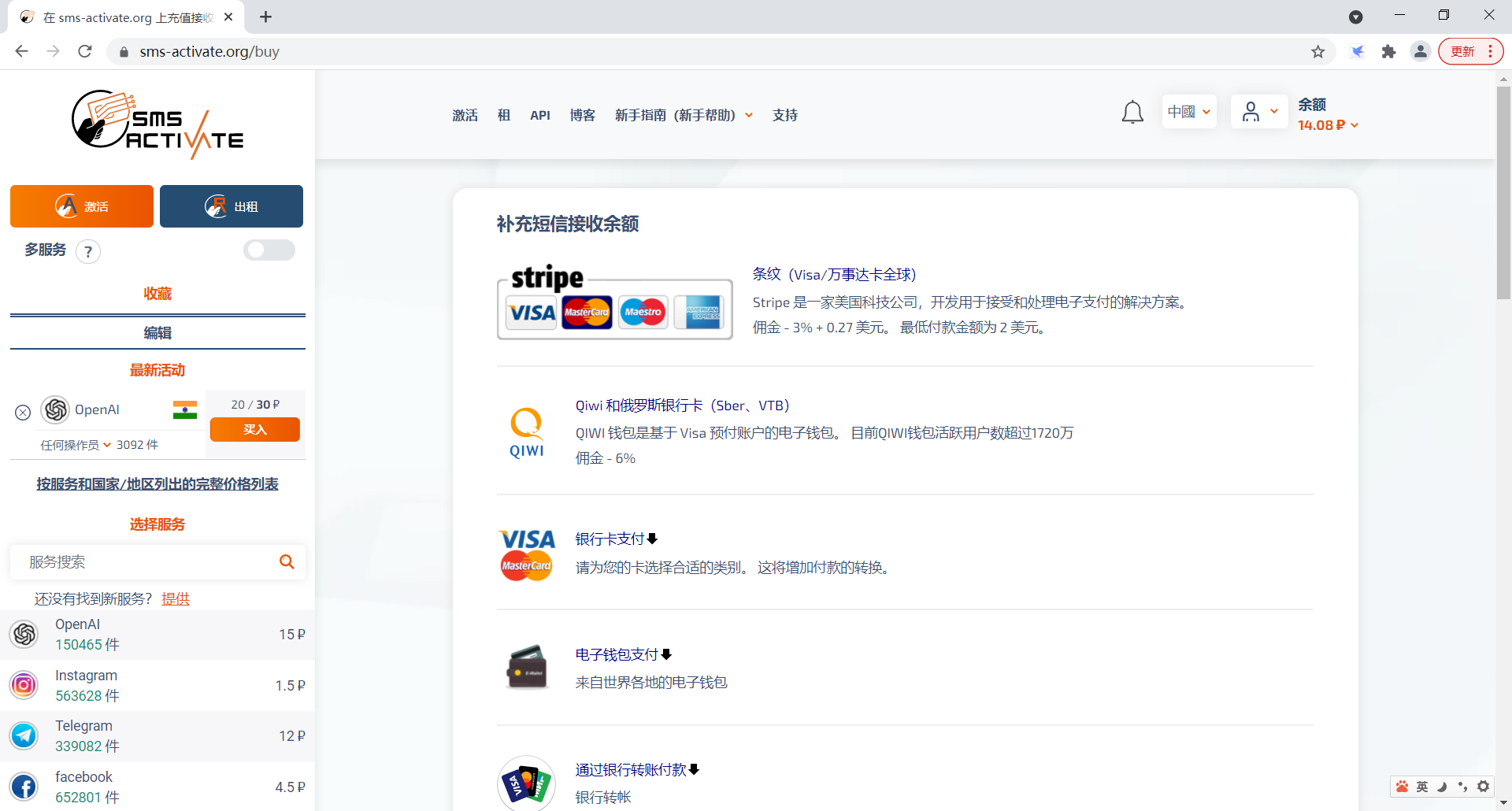The image size is (1512, 811).
Task: Click the multi-service help question mark
Action: click(88, 252)
